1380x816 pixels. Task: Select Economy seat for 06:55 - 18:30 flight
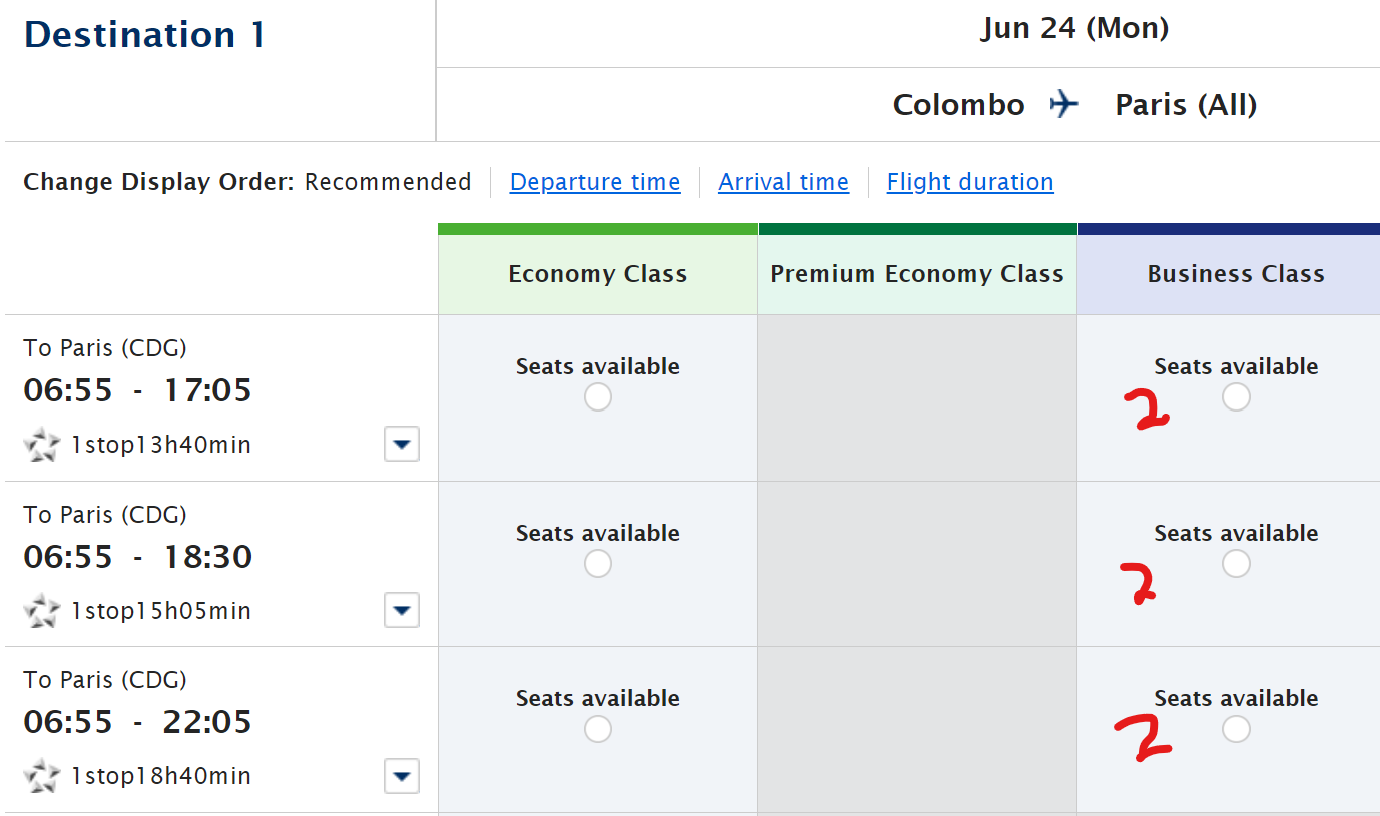pyautogui.click(x=598, y=564)
